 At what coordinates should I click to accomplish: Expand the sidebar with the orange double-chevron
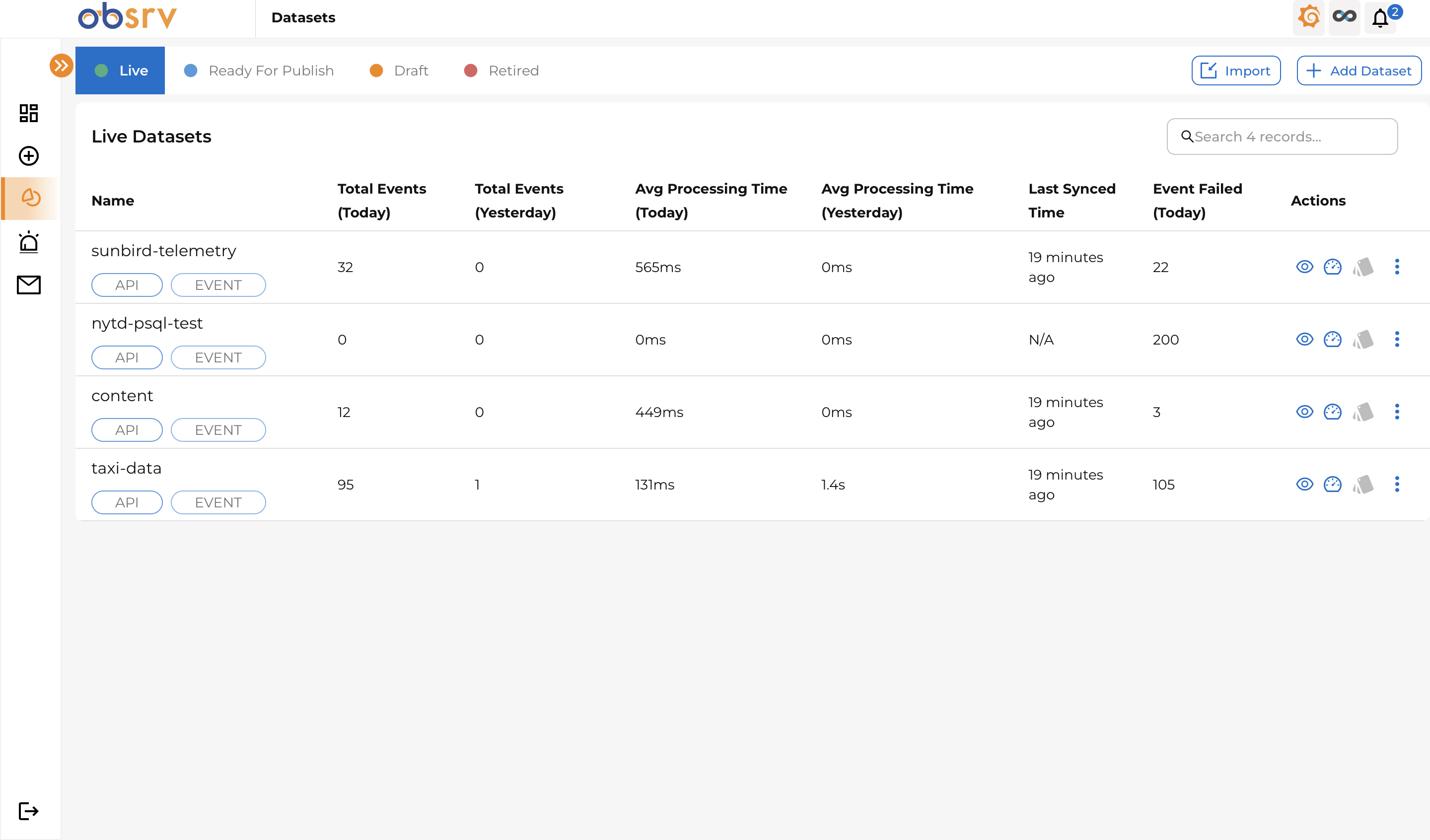61,65
